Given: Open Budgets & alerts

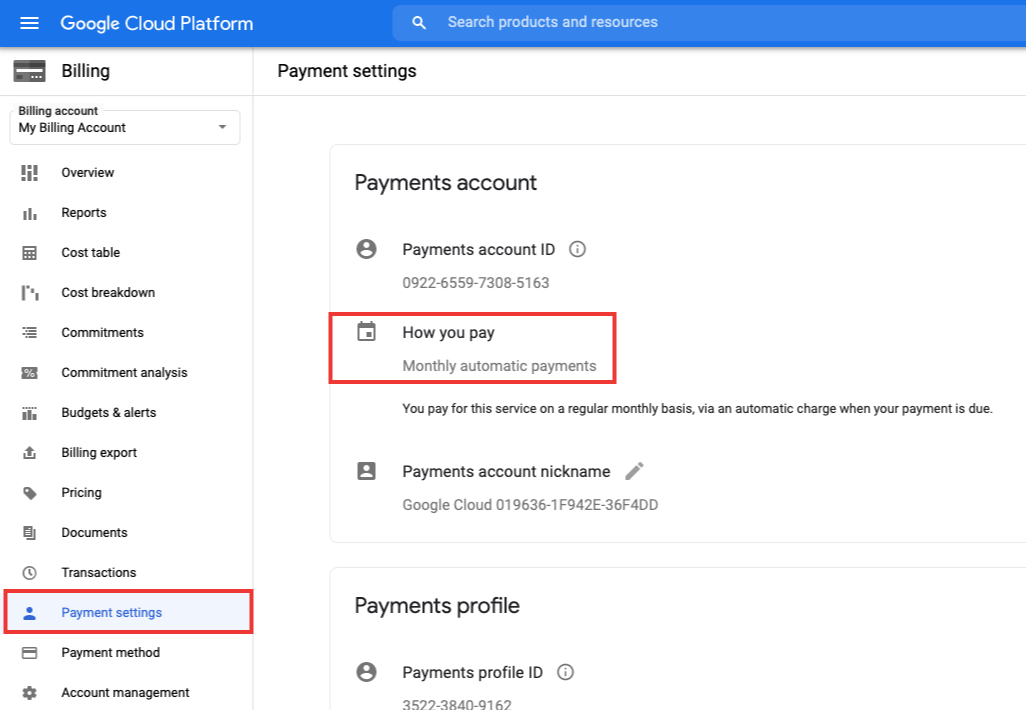Looking at the screenshot, I should 109,413.
